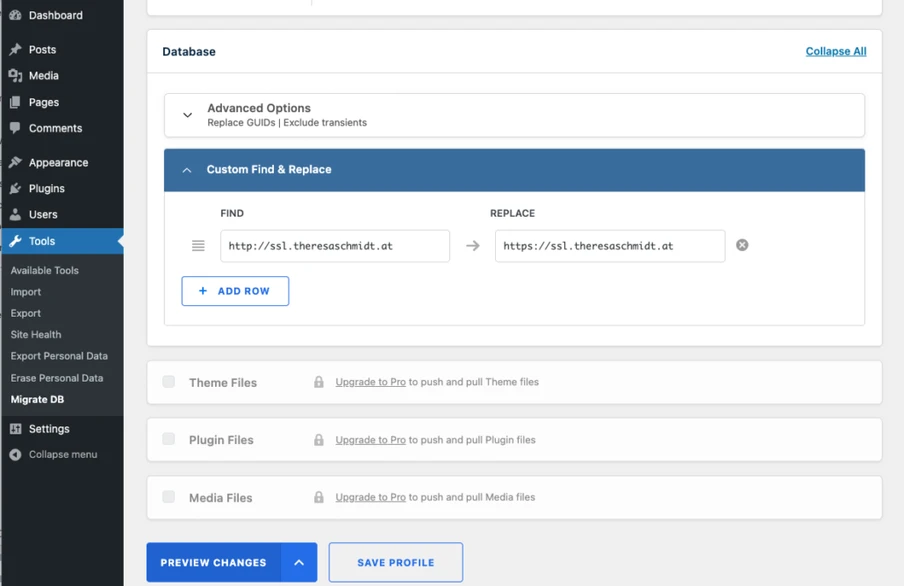
Task: Click the Dashboard gauge icon in sidebar
Action: click(15, 16)
